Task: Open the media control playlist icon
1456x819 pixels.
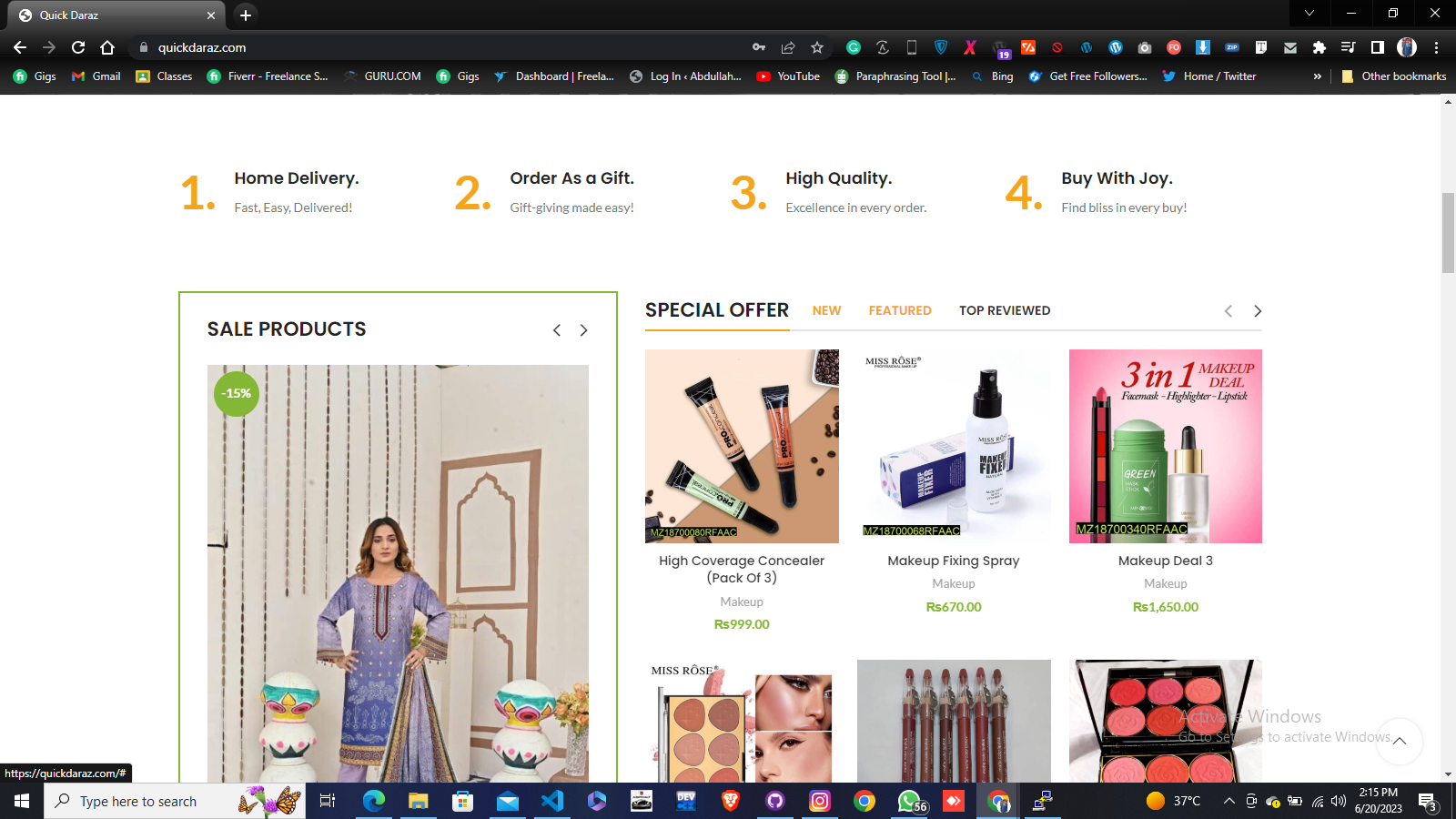Action: point(1349,47)
